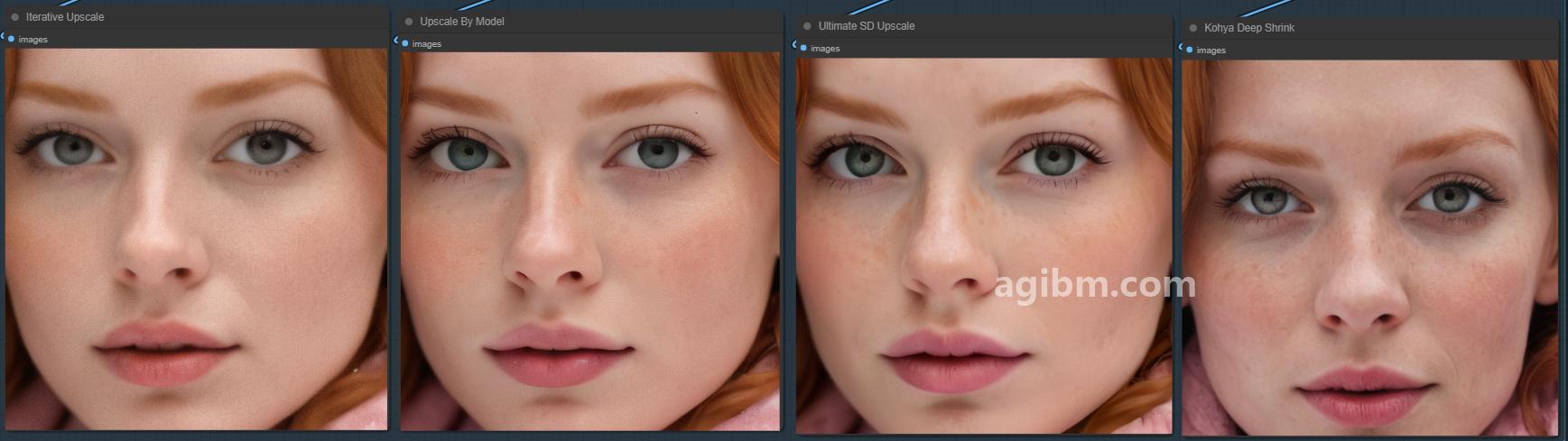Click the images input socket on Kohya Deep Shrink
The width and height of the screenshot is (1568, 441).
[x=1189, y=50]
